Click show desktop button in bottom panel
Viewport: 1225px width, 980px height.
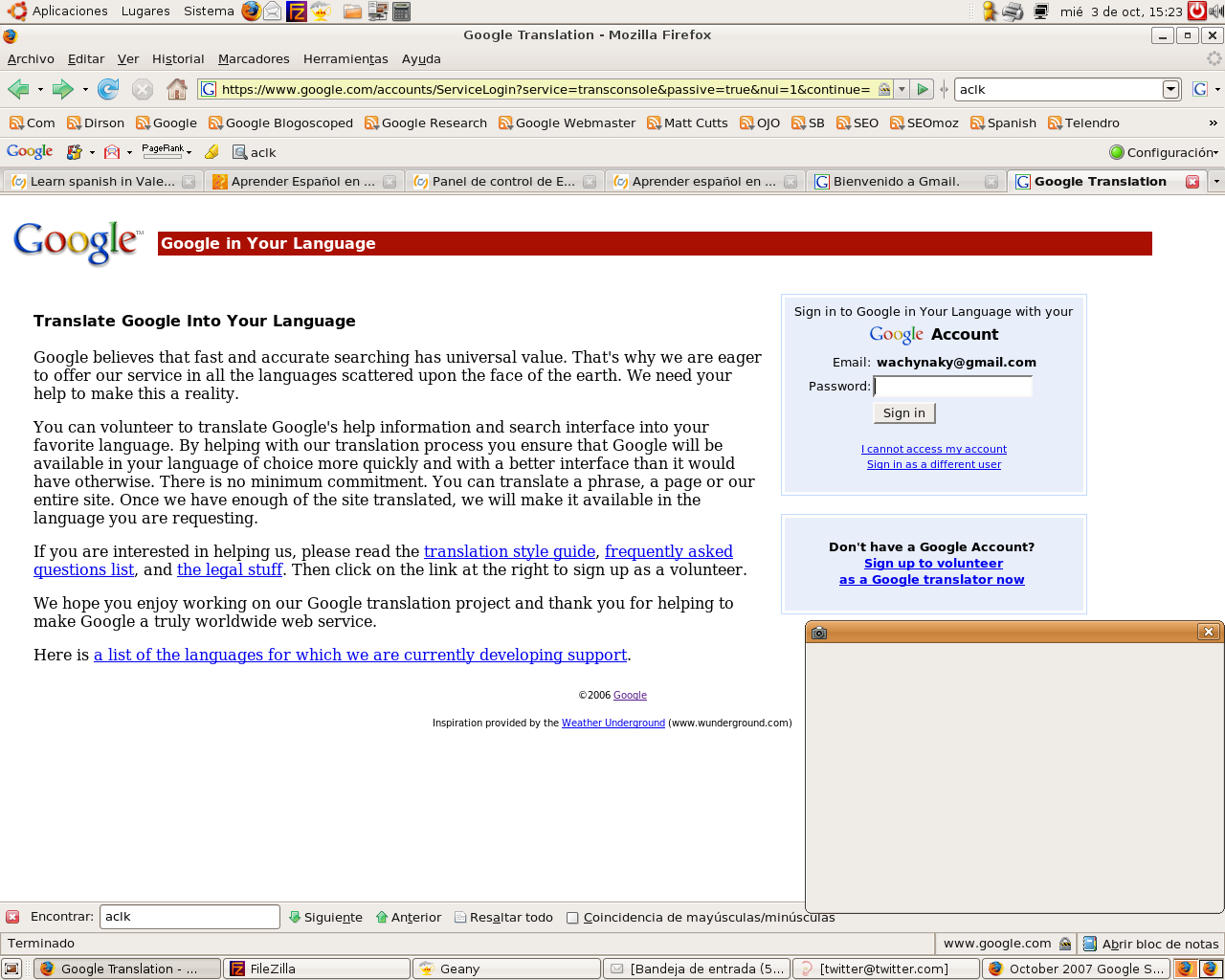tap(11, 969)
